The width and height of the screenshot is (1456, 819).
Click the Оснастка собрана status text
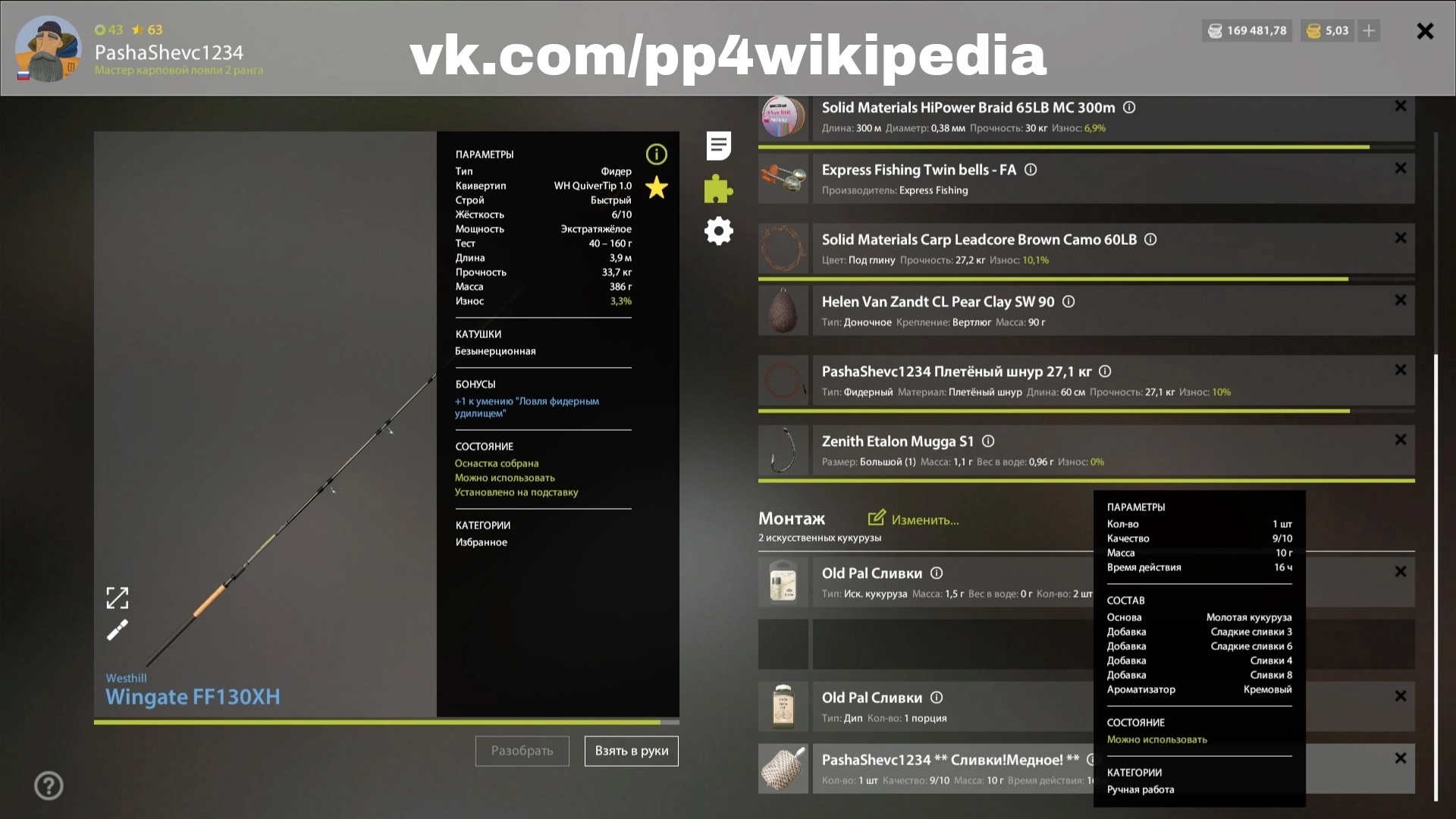(x=497, y=463)
